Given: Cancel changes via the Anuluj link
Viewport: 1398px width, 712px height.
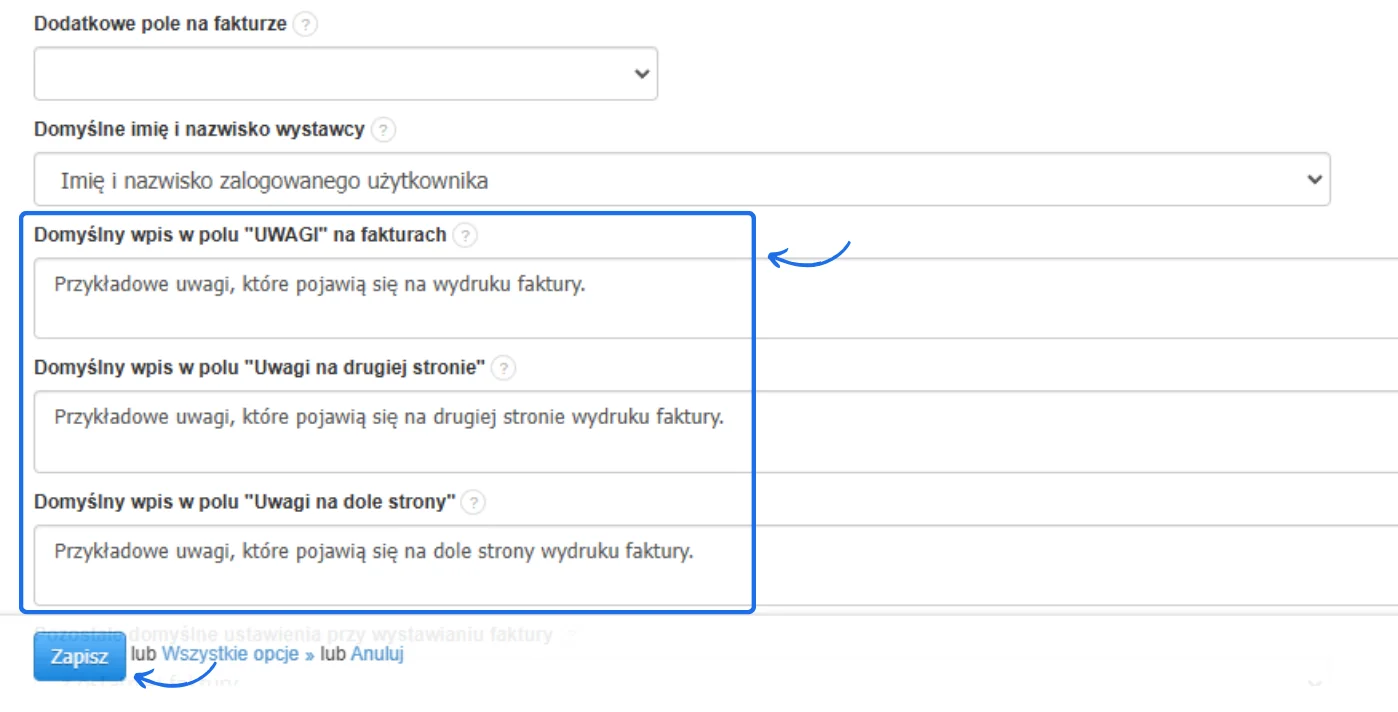Looking at the screenshot, I should (377, 655).
